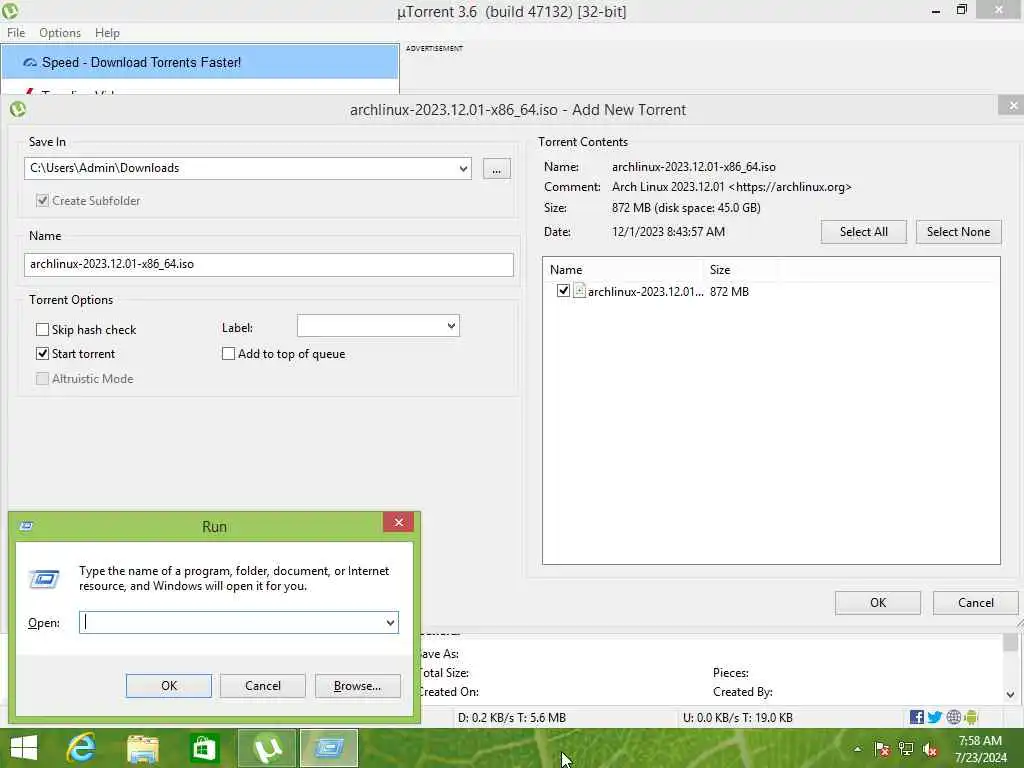
Task: Click Select None button
Action: pos(958,232)
